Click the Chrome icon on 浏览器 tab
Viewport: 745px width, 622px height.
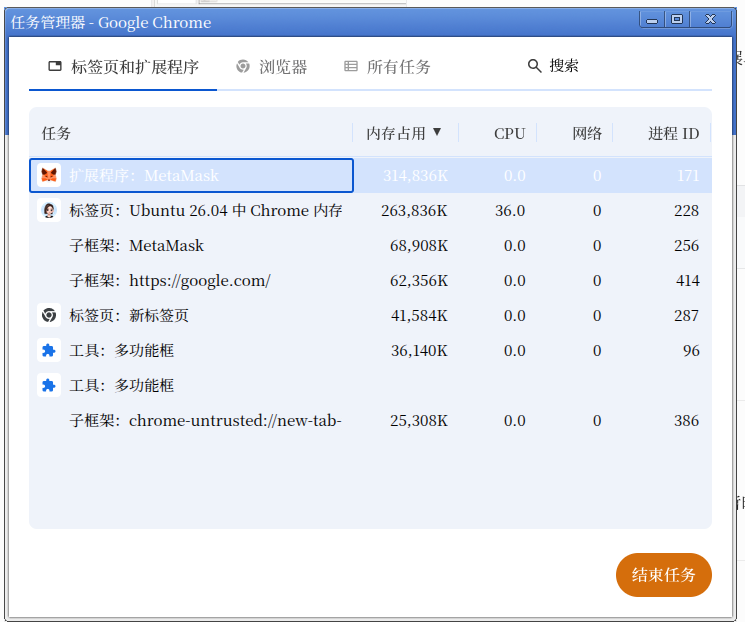[x=243, y=66]
